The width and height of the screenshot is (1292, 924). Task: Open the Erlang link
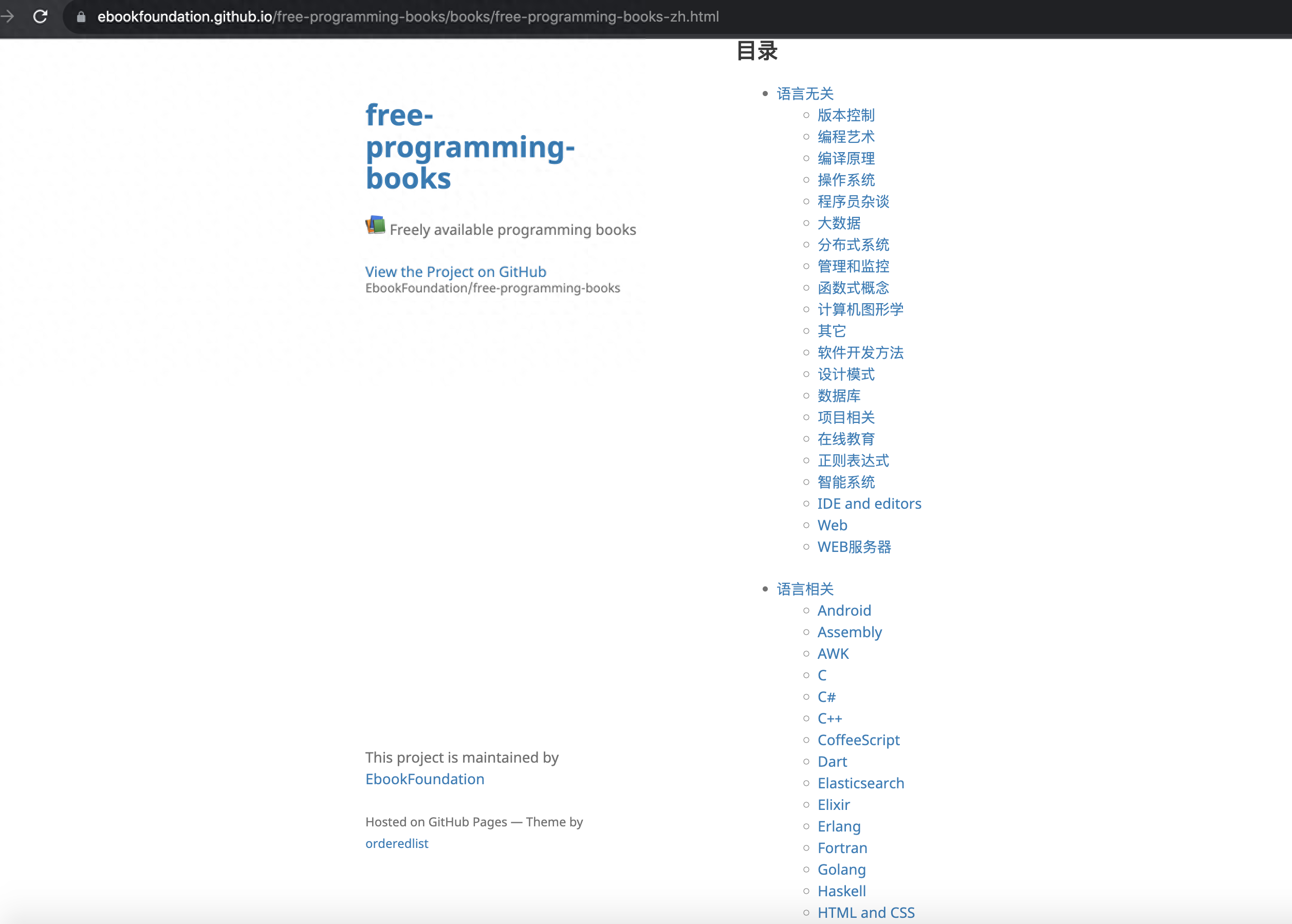coord(839,827)
